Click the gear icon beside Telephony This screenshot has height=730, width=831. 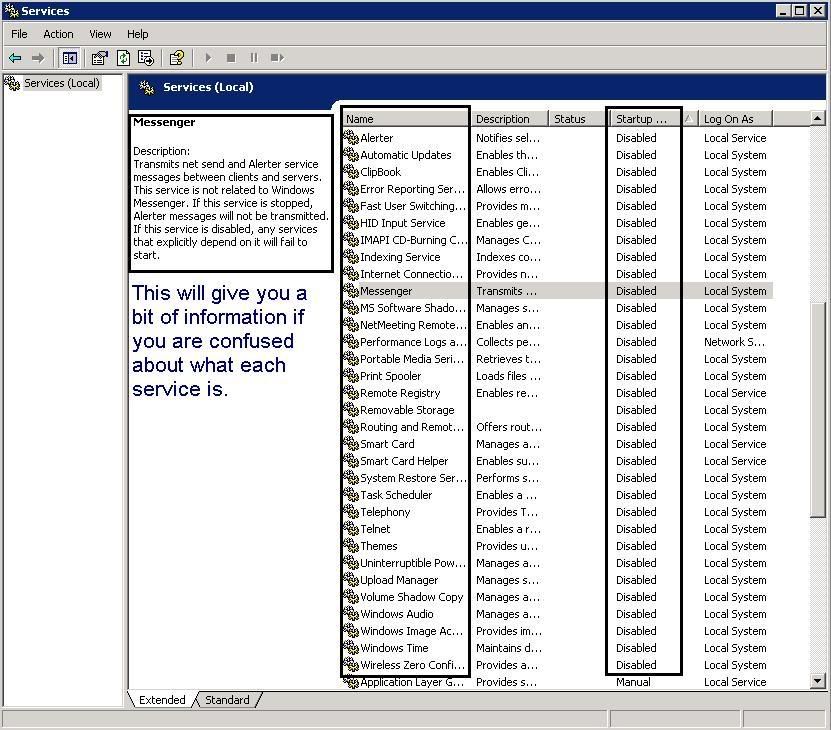point(351,512)
